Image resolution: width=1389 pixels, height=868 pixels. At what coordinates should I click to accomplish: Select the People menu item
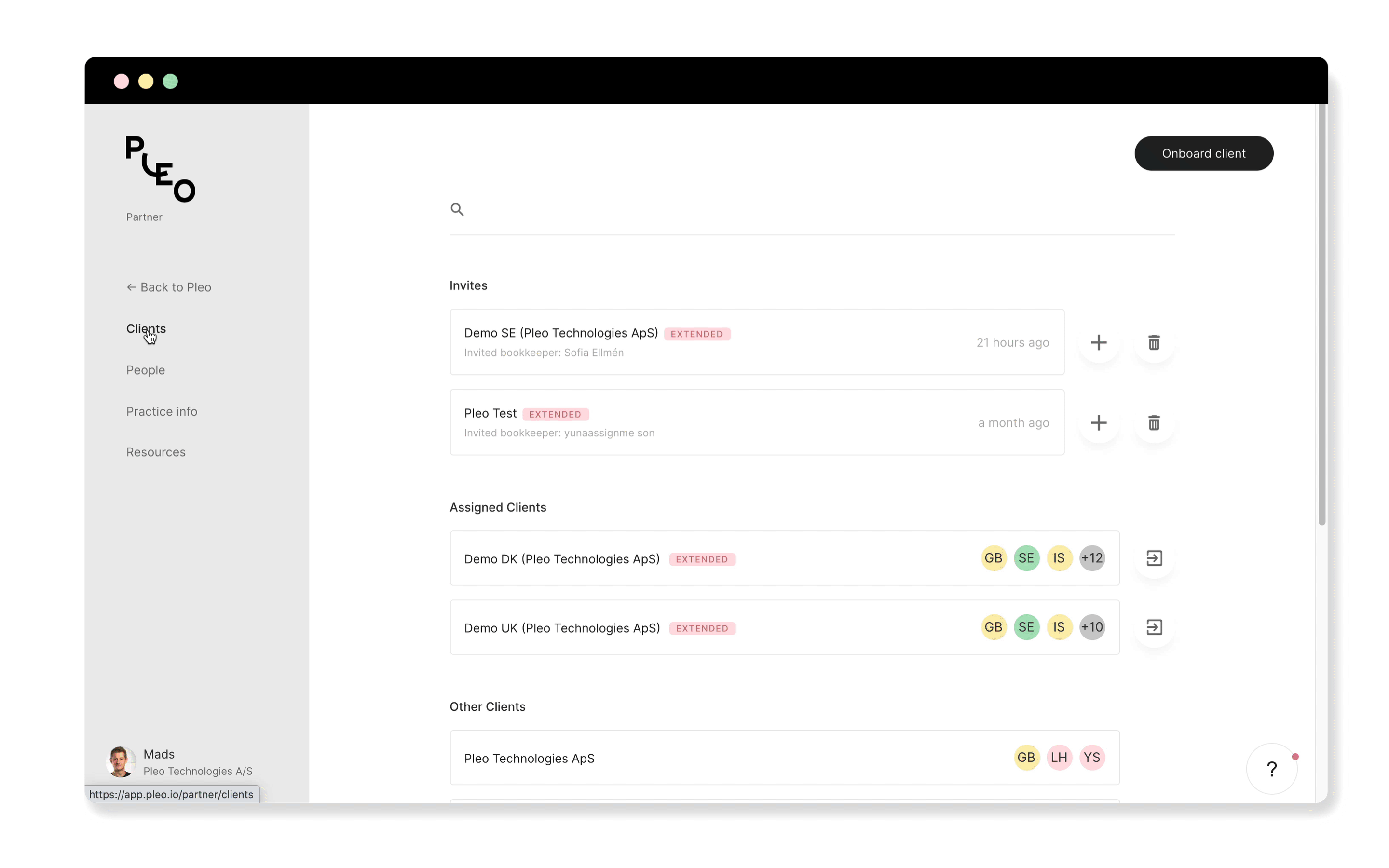[145, 369]
